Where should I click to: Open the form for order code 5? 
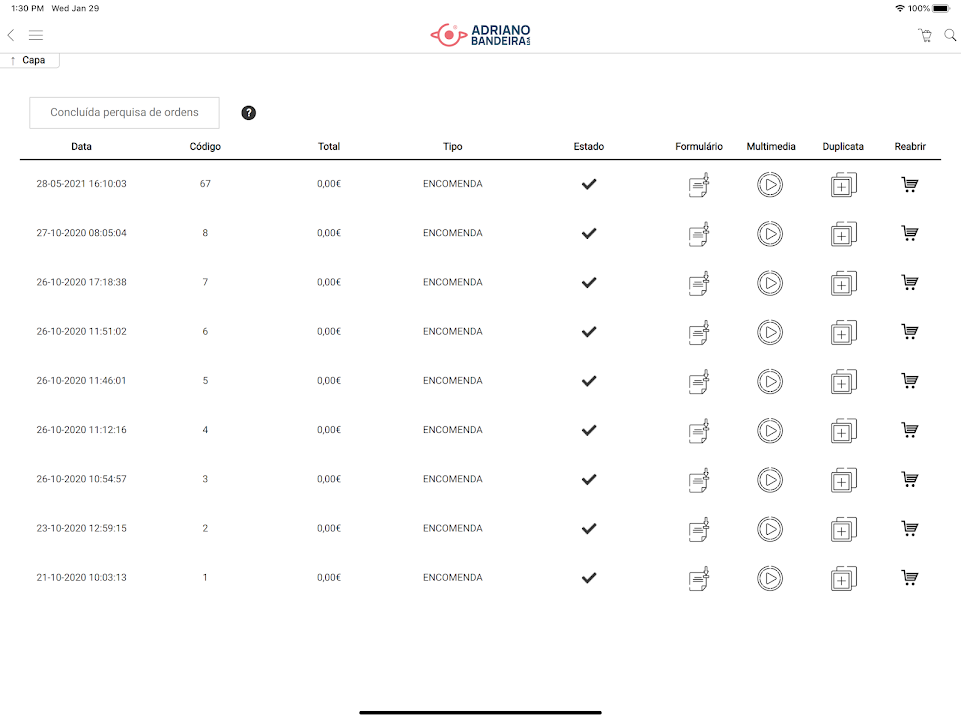tap(699, 381)
